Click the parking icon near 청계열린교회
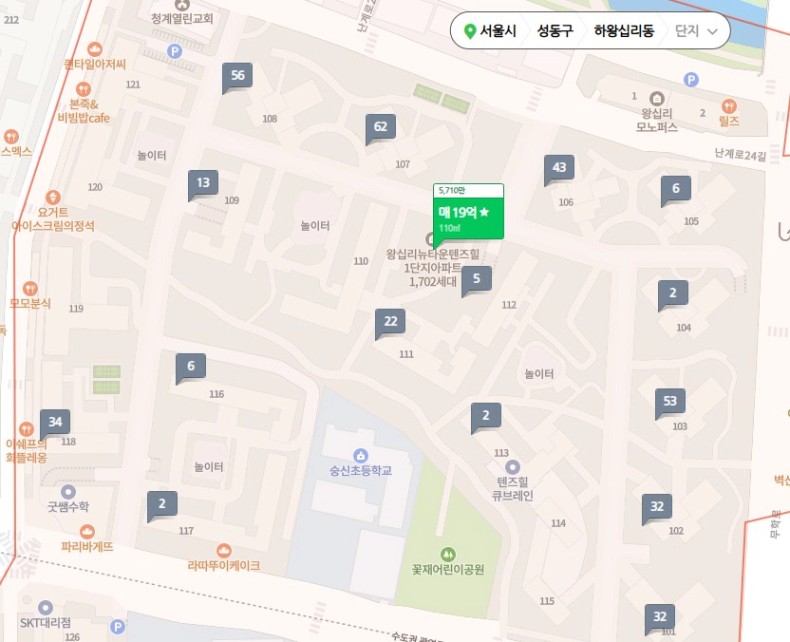Screen dimensions: 790x642 pyautogui.click(x=174, y=51)
